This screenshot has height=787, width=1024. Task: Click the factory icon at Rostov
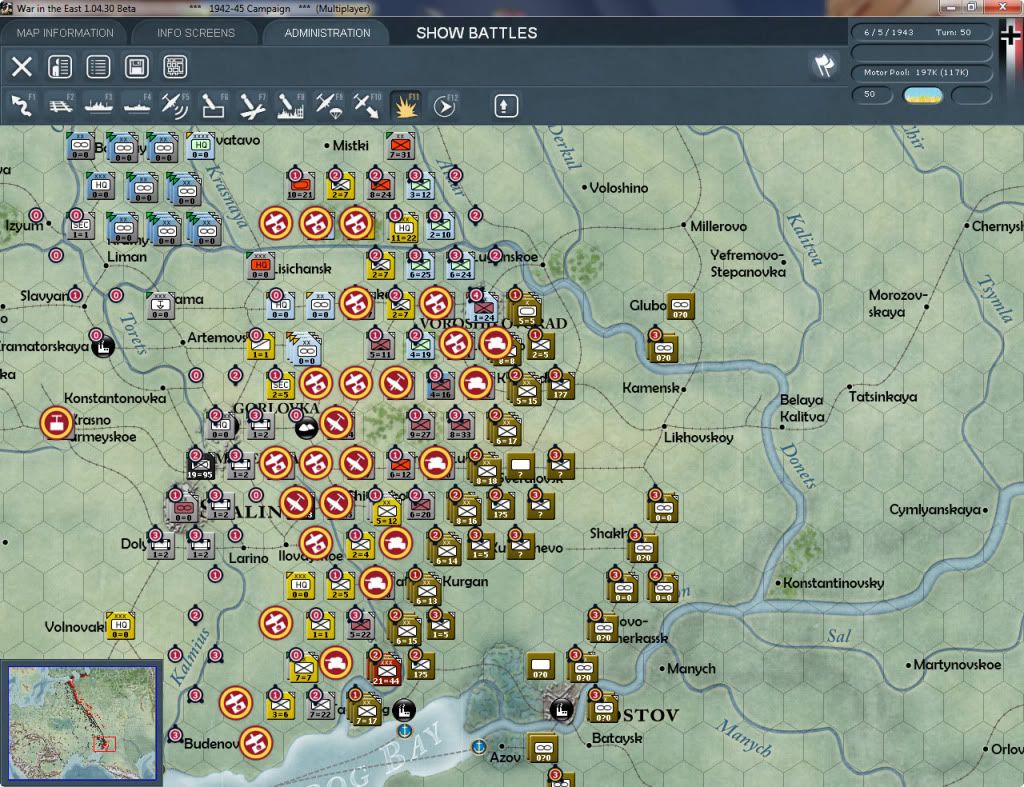tap(562, 710)
